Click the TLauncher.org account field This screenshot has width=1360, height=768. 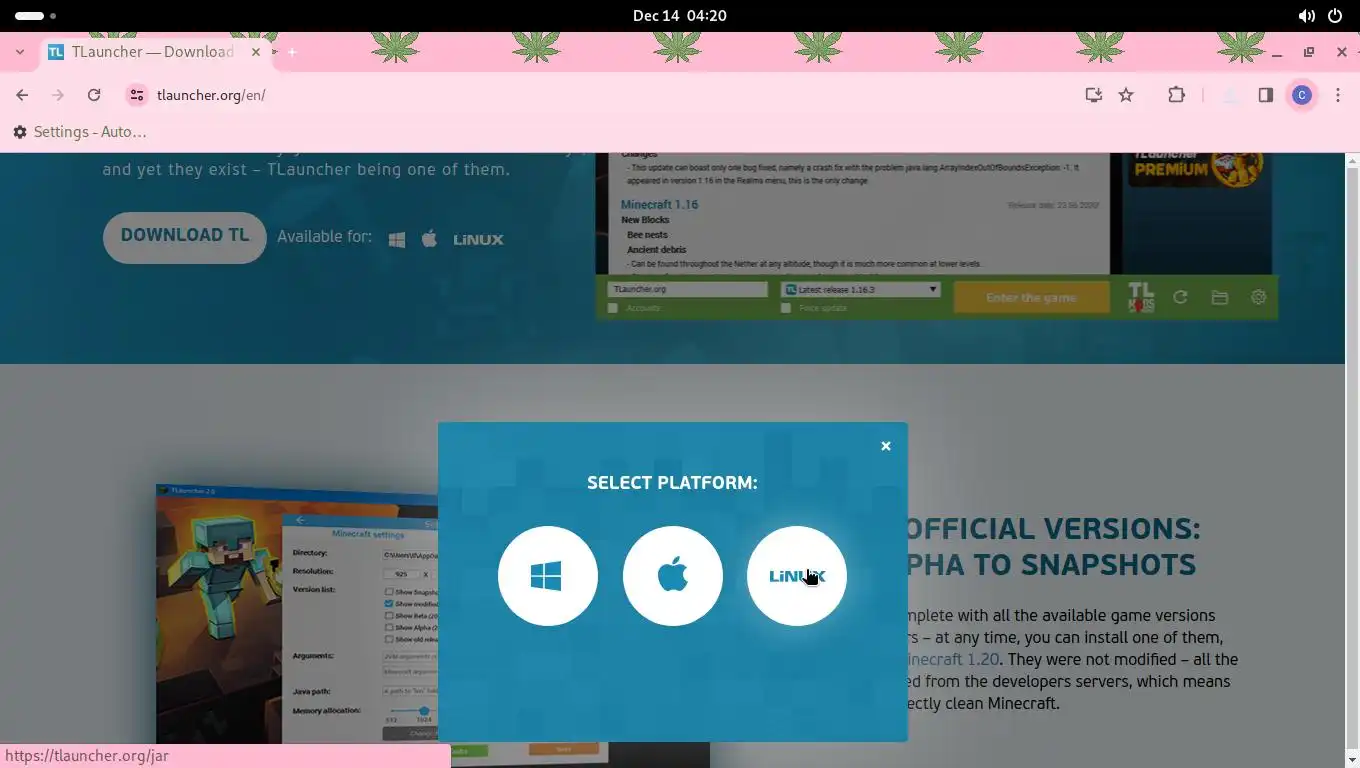[x=688, y=289]
